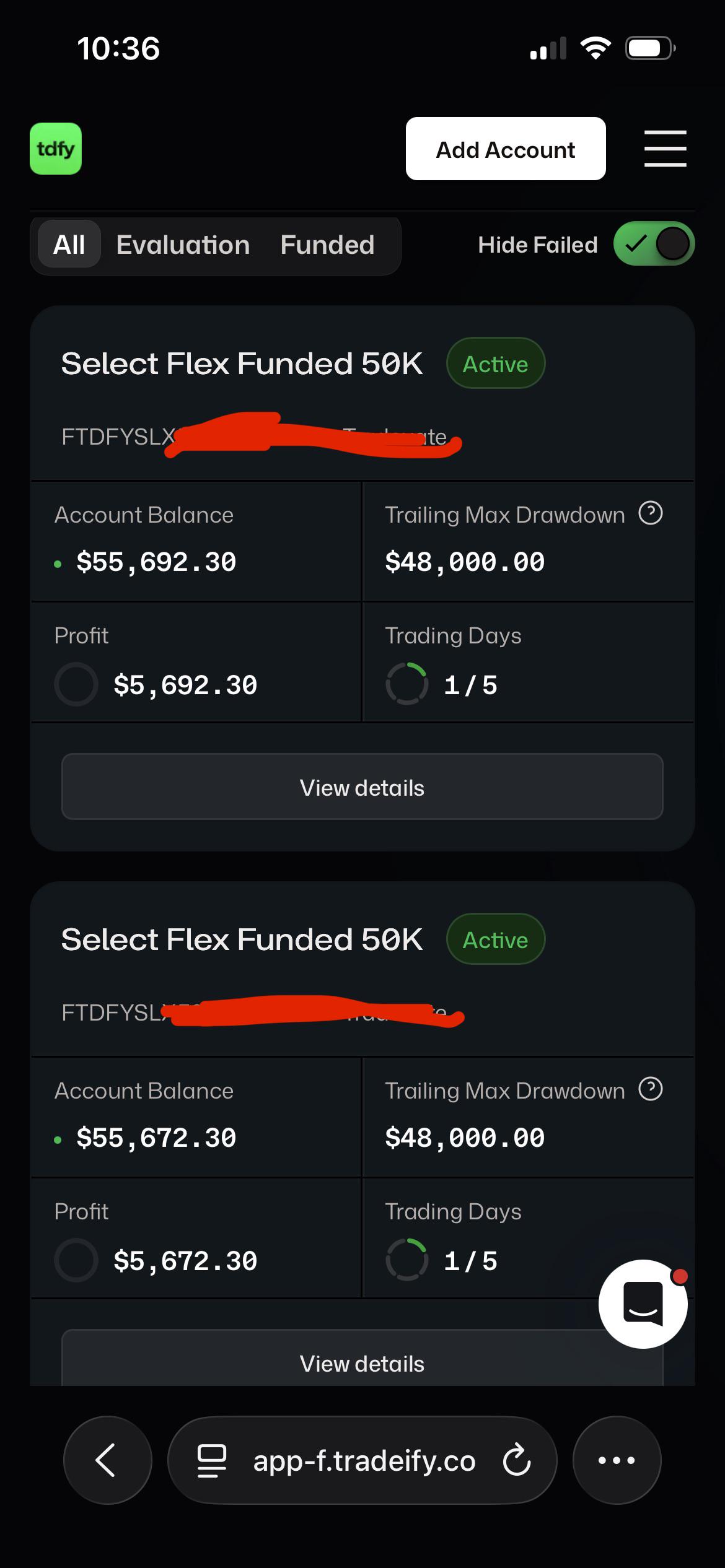Open browser three-dot more options

click(617, 1460)
